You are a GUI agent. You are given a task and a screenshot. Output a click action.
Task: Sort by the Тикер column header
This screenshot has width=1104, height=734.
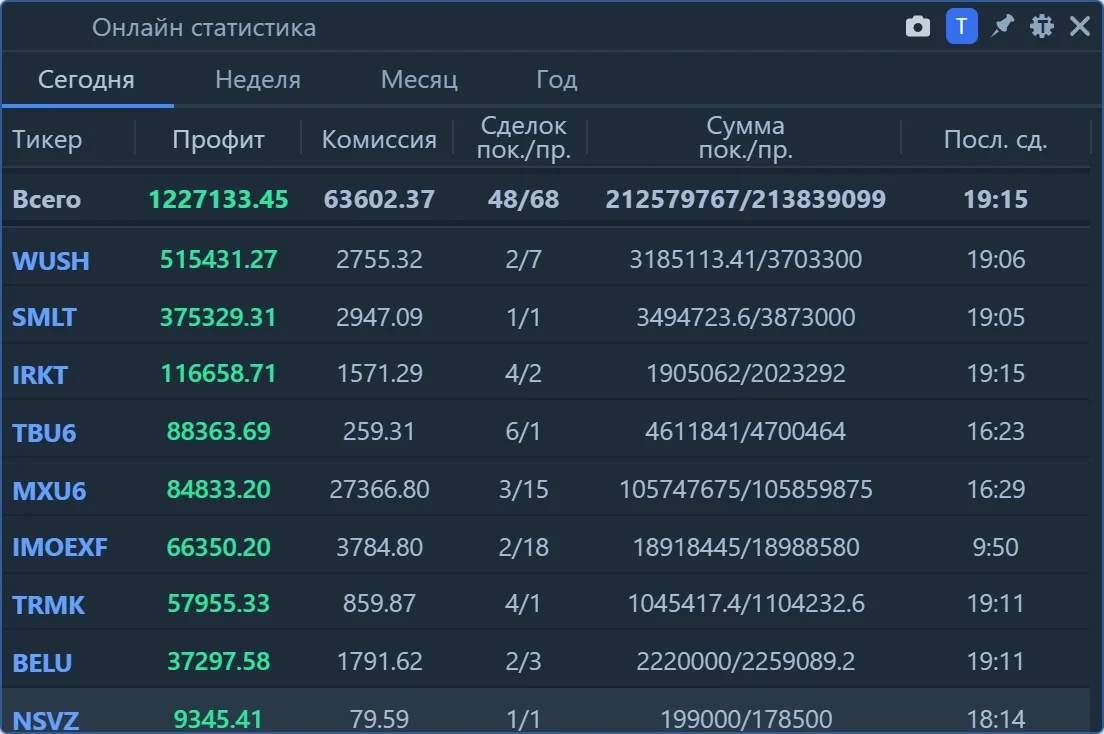tap(47, 139)
